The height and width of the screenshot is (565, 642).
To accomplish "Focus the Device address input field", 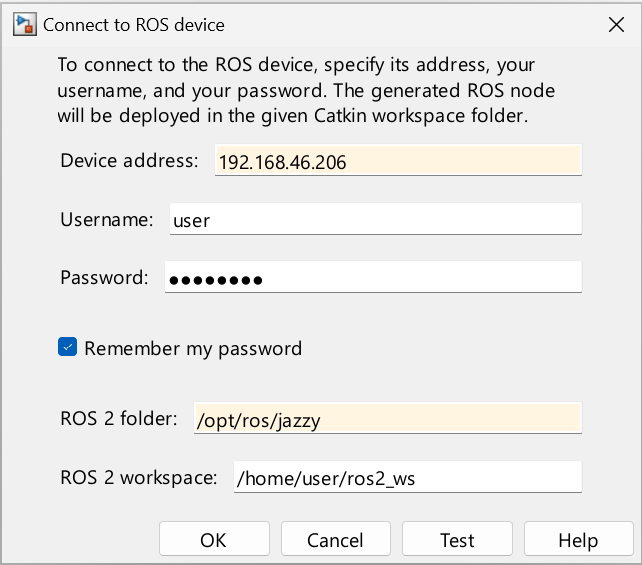I will 398,161.
